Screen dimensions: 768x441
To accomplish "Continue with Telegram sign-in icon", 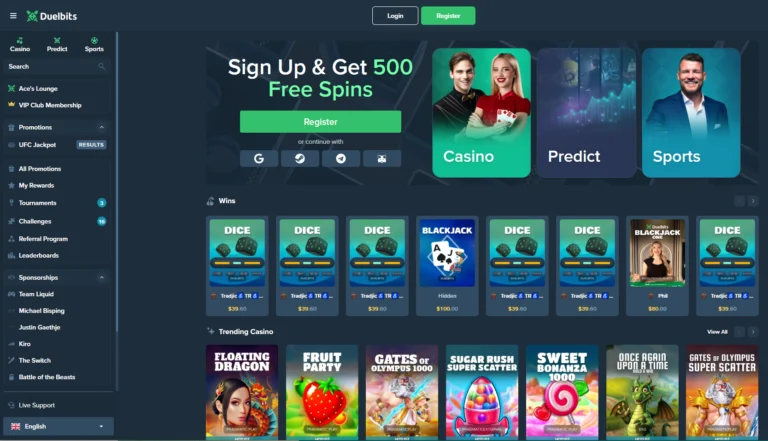I will coord(341,158).
